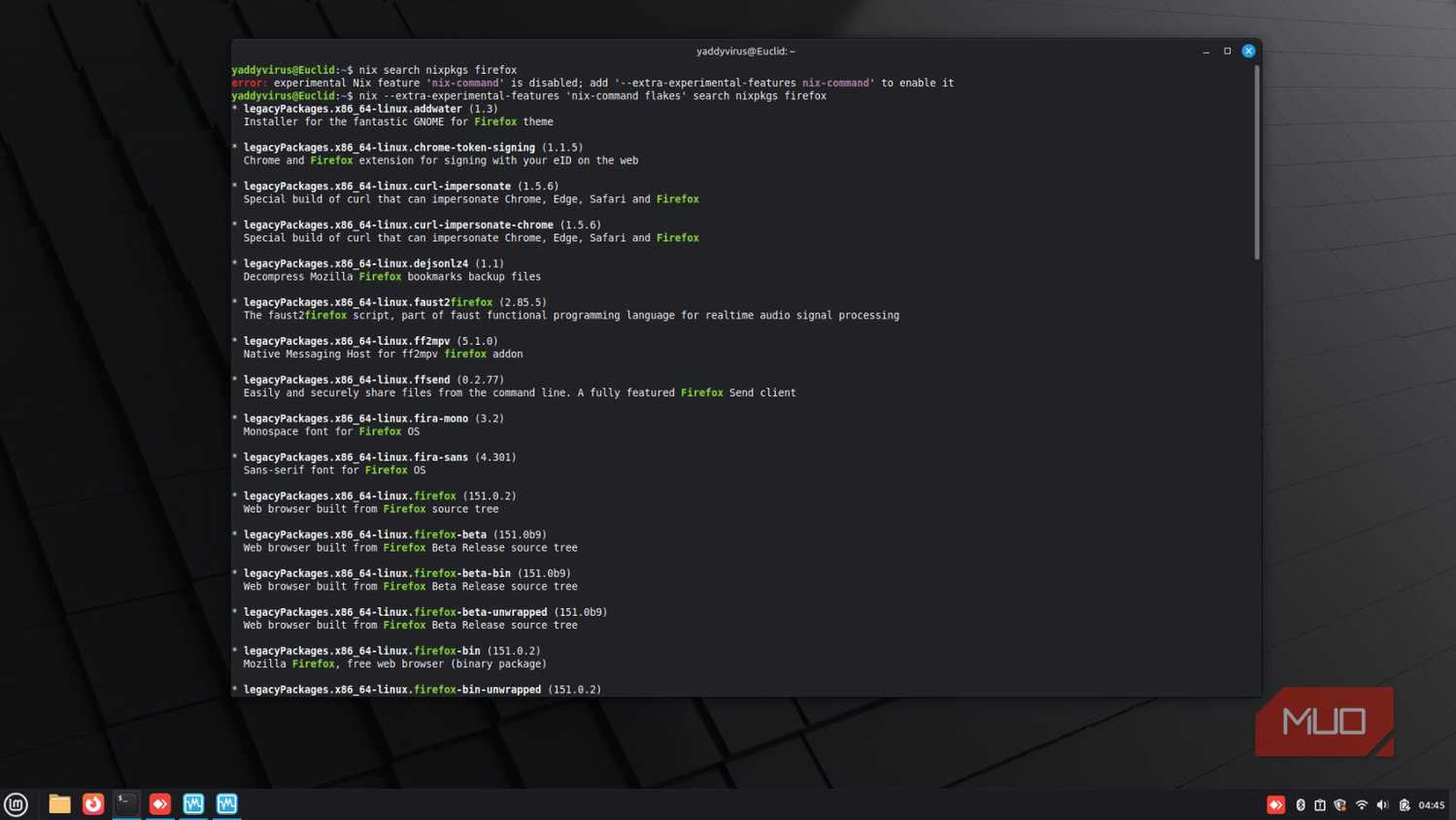Open the Bluetooth tray icon
Screen dimensions: 1456x820
pos(1301,804)
